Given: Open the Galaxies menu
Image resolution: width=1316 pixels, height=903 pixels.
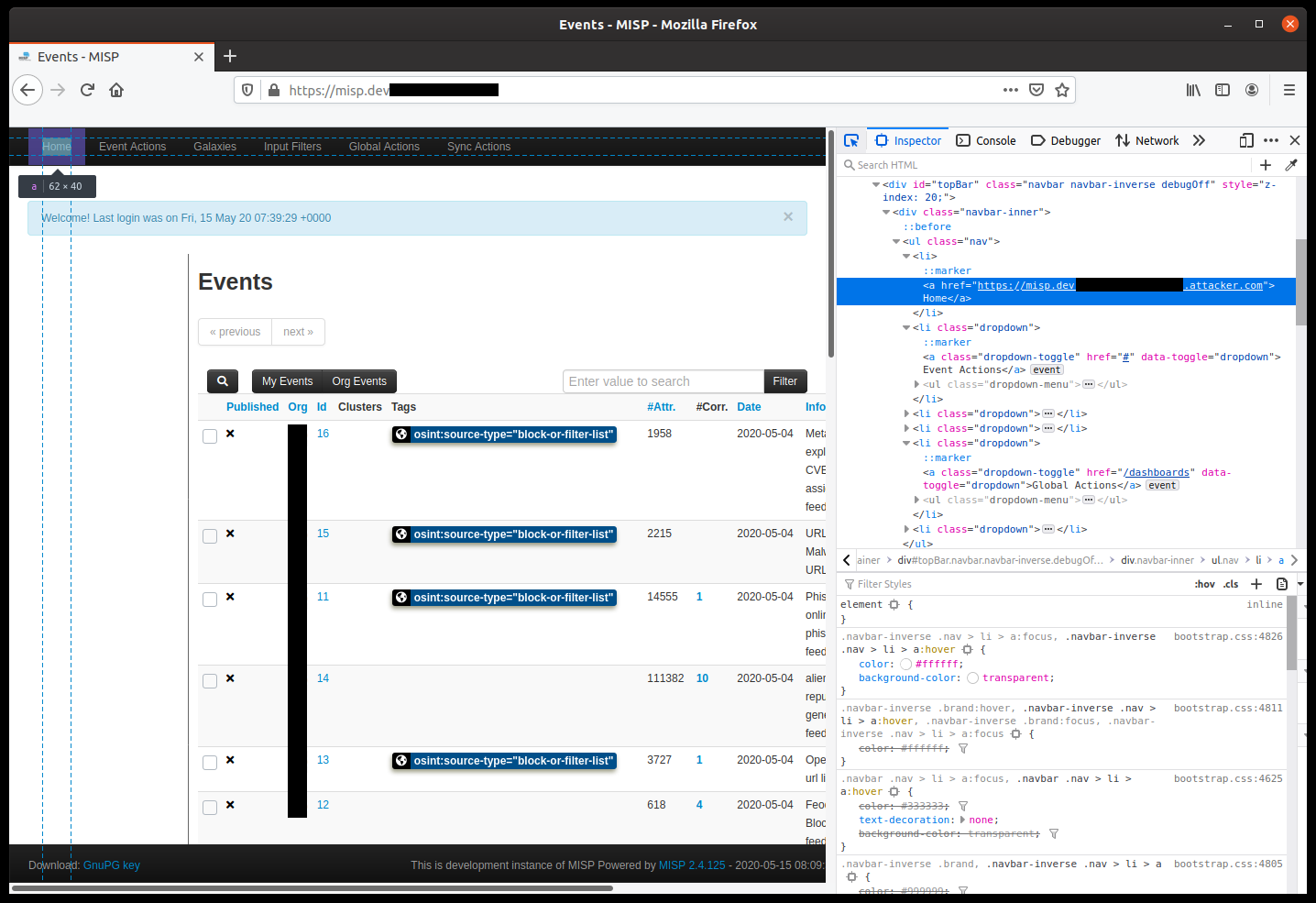Looking at the screenshot, I should [x=214, y=147].
